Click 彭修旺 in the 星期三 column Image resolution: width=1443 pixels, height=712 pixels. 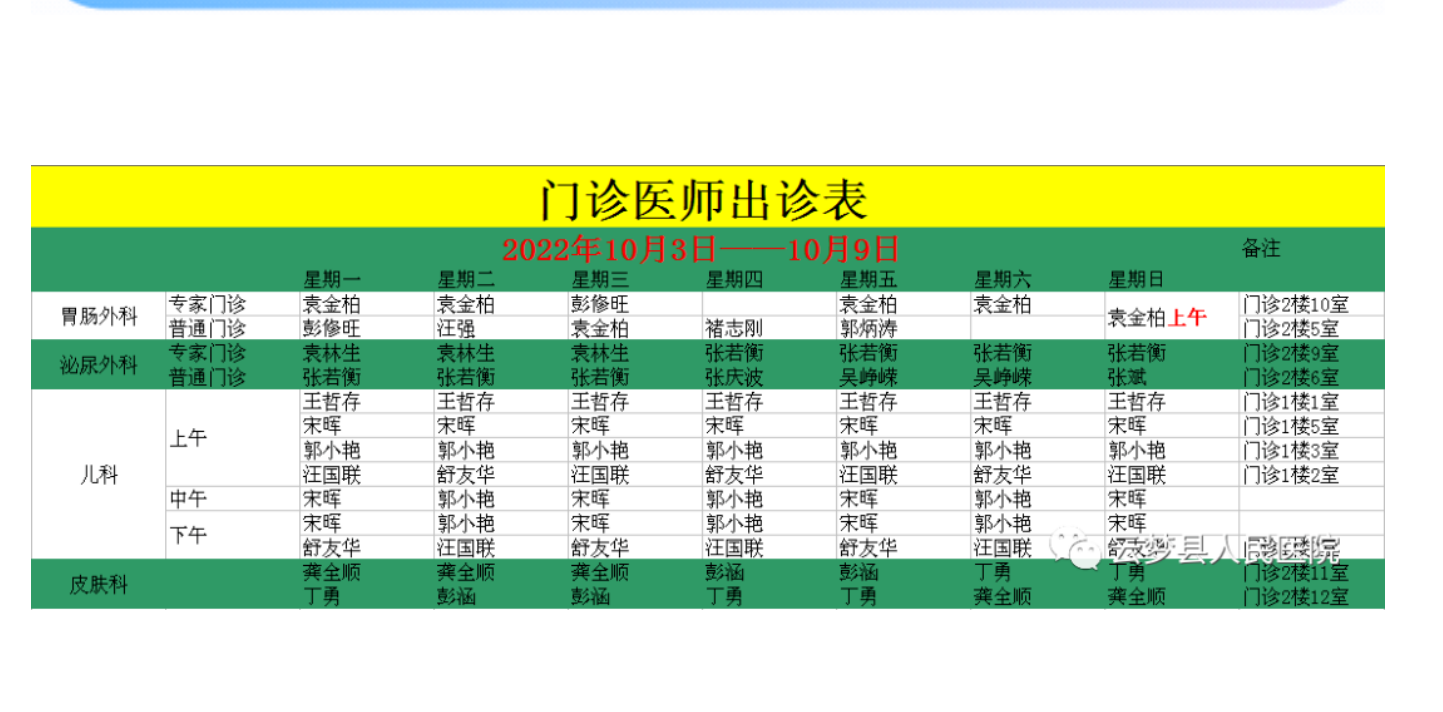tap(601, 304)
